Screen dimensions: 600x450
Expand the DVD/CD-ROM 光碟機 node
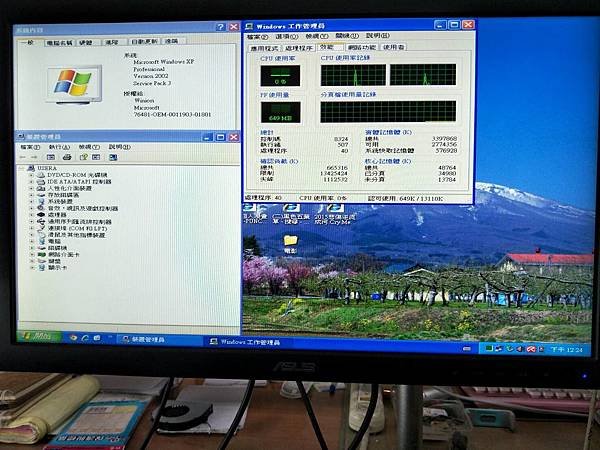[x=32, y=175]
